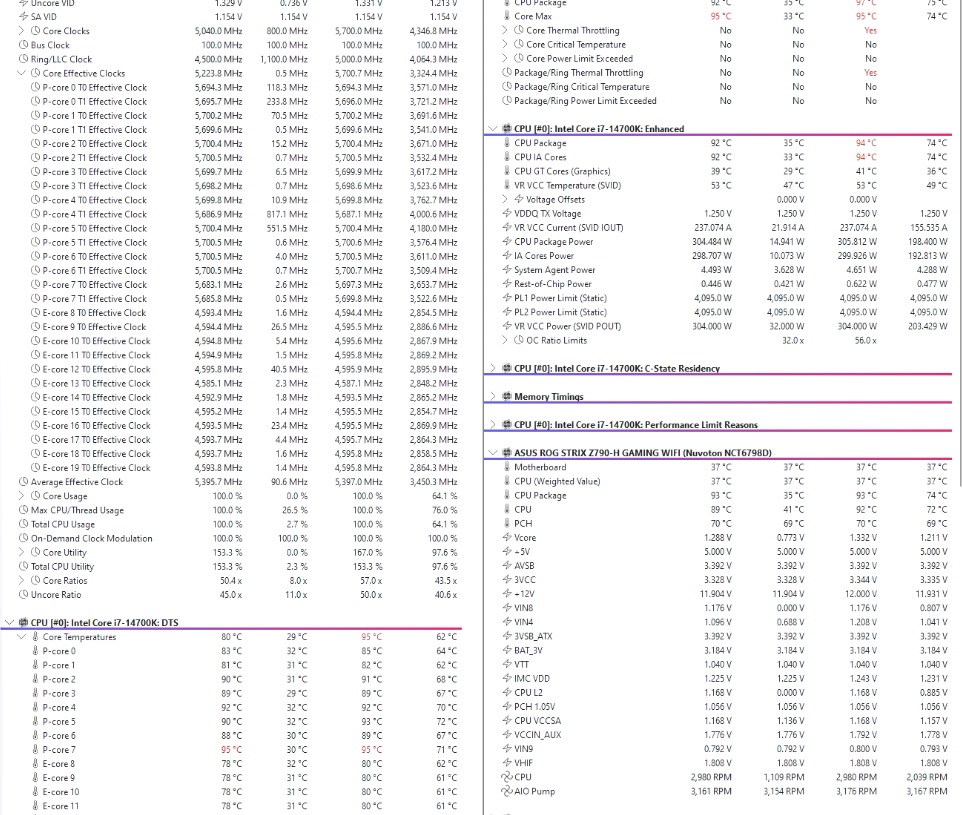The height and width of the screenshot is (815, 963).
Task: Click the clock icon beside Max CPU/Thread Usage
Action: tap(24, 510)
